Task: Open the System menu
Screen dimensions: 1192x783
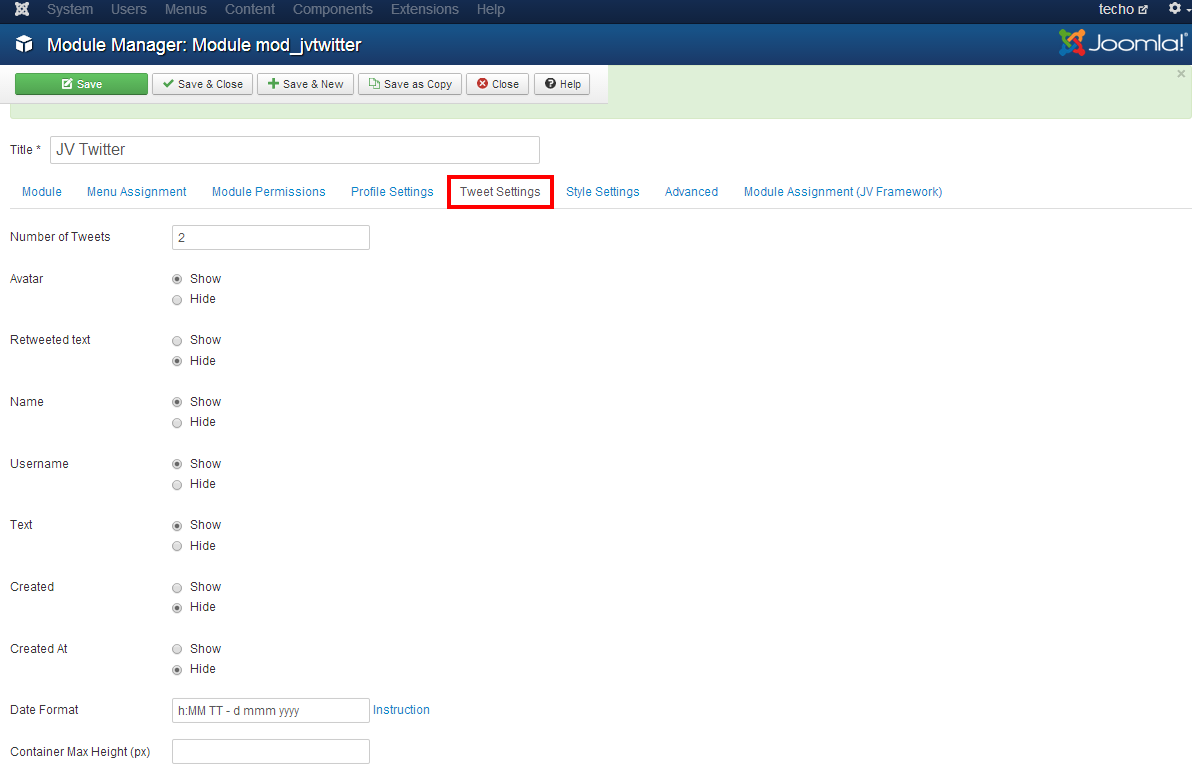Action: pos(70,9)
